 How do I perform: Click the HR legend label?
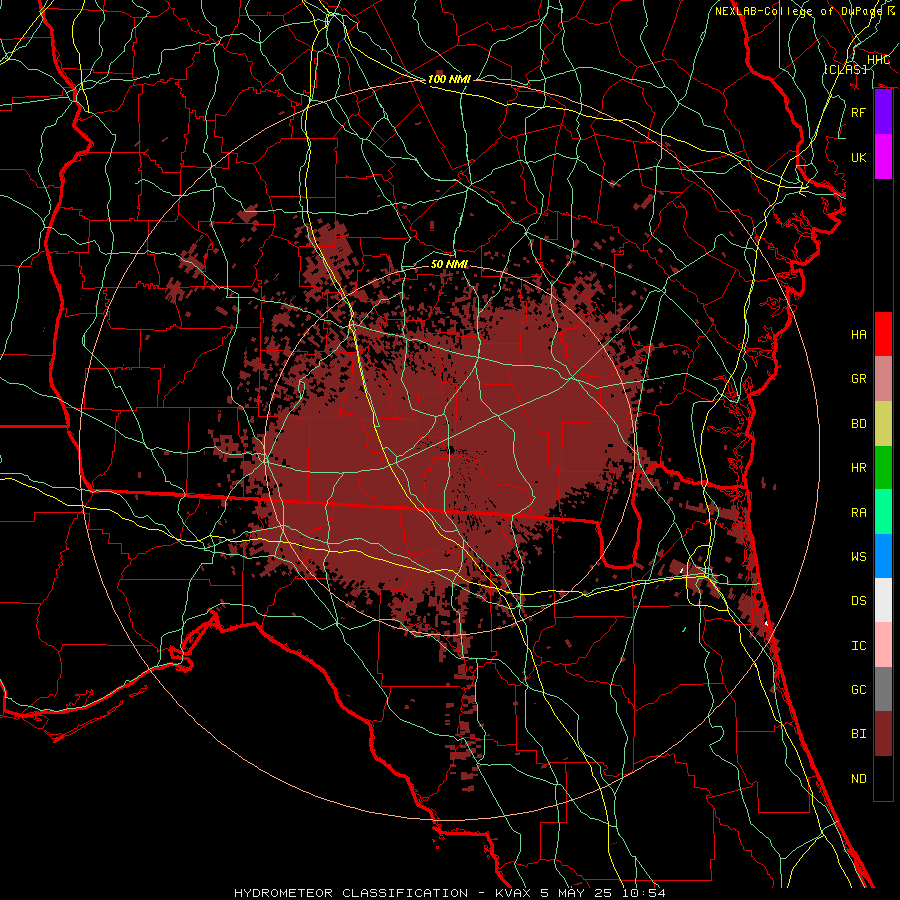(x=859, y=468)
